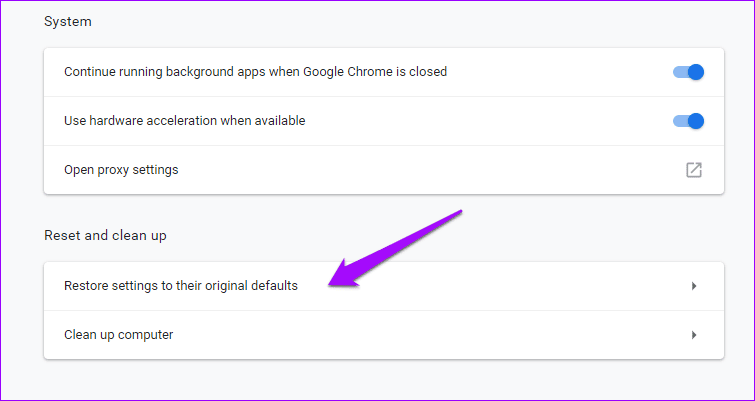Click the "Use hardware acceleration when available" label
This screenshot has width=755, height=401.
tap(184, 121)
